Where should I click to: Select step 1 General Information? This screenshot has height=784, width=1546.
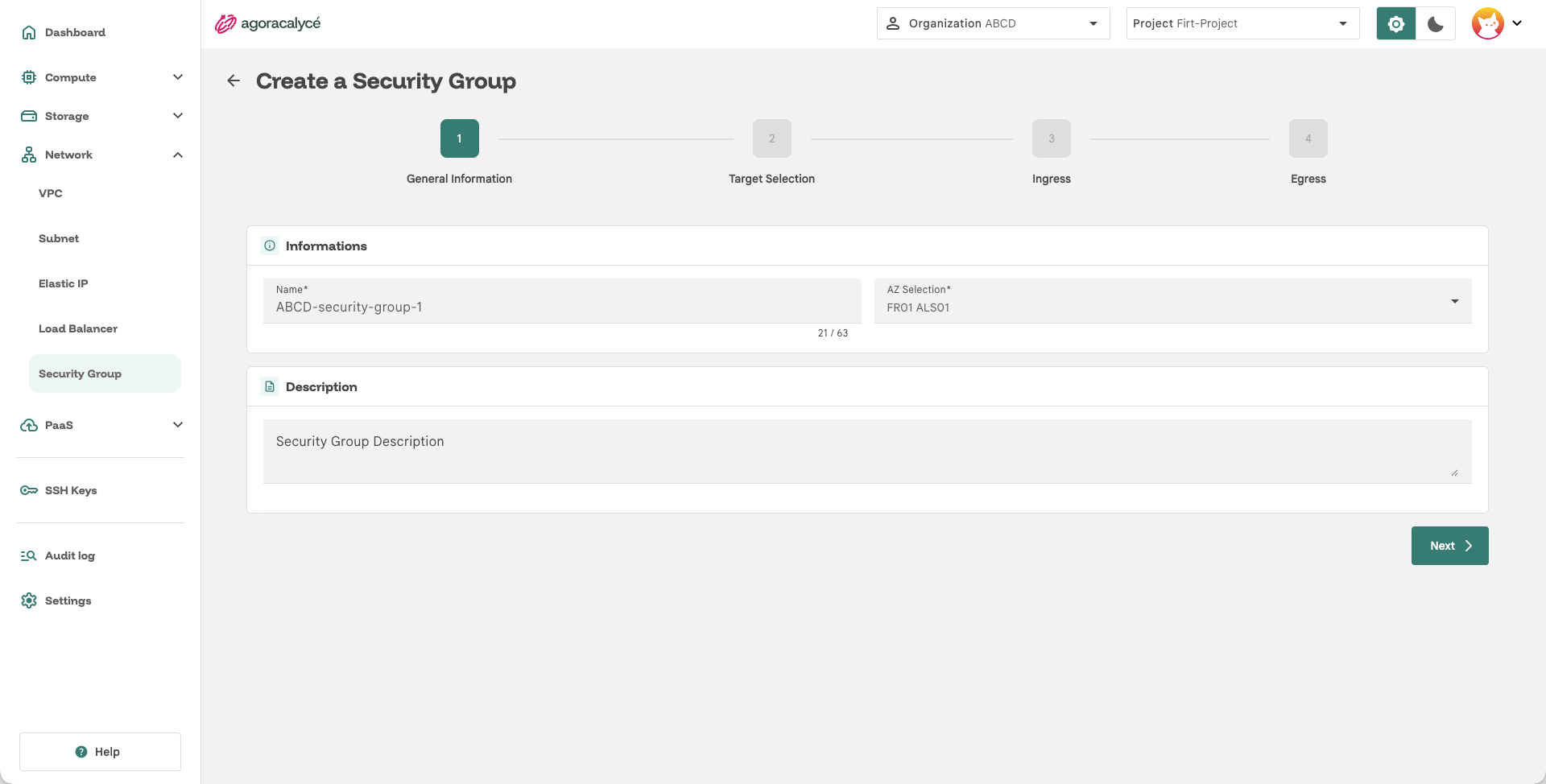[460, 138]
